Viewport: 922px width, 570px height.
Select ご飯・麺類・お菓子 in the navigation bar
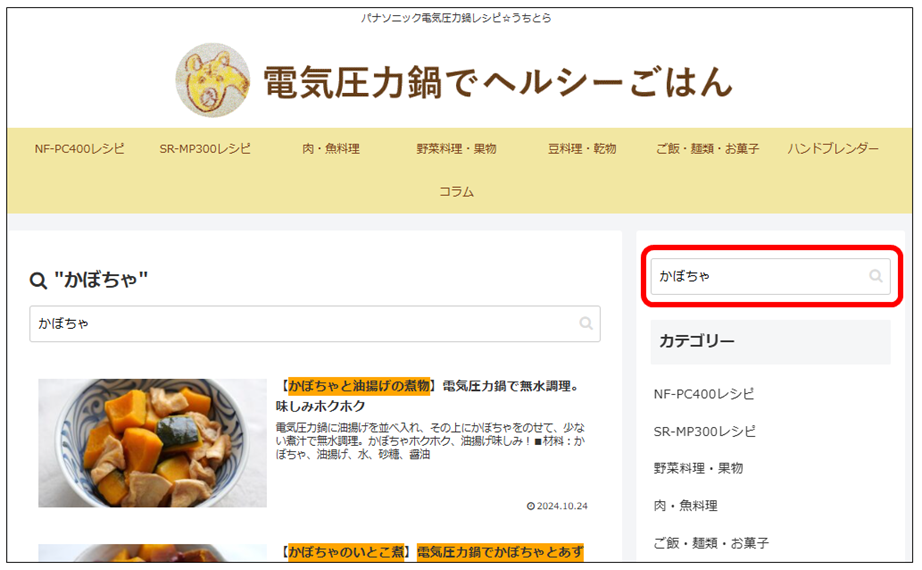(x=707, y=149)
